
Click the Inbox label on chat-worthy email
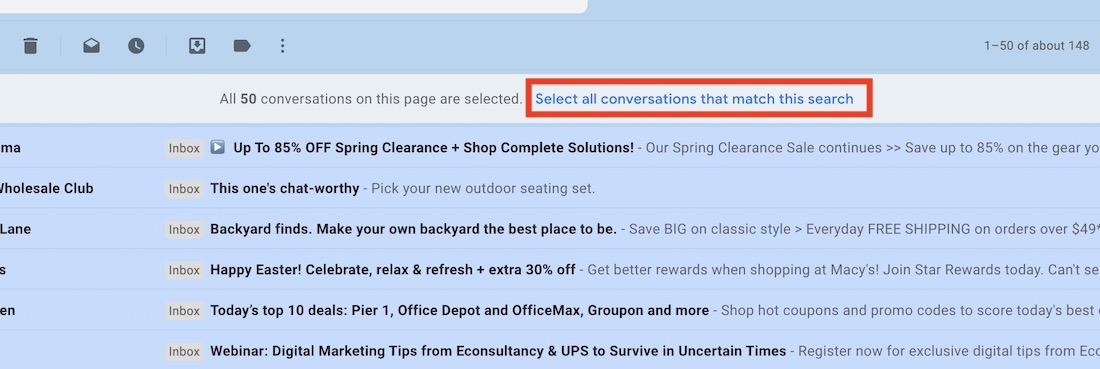coord(185,189)
